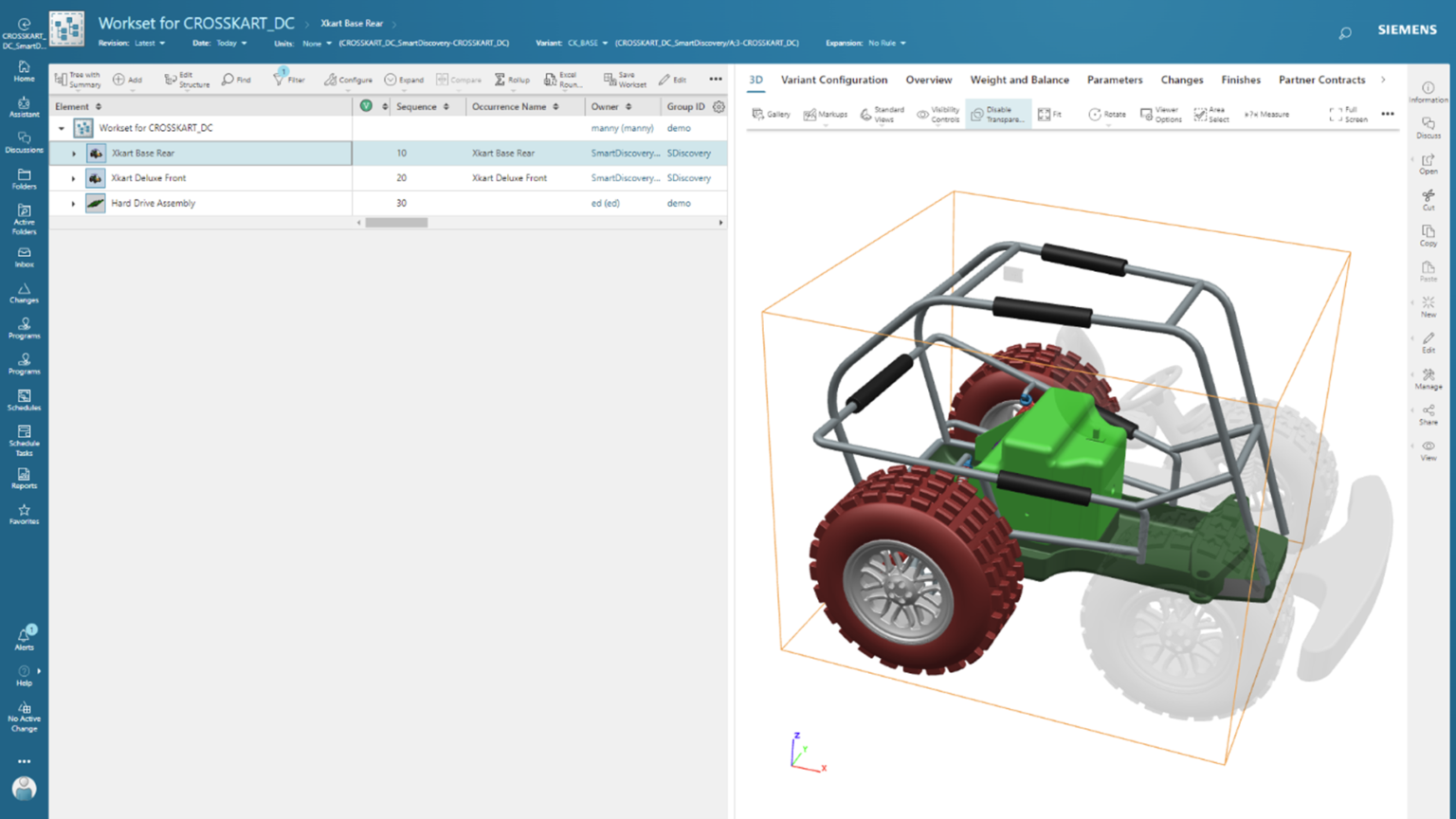Click the Filter button with badge
This screenshot has height=819, width=1456.
288,80
